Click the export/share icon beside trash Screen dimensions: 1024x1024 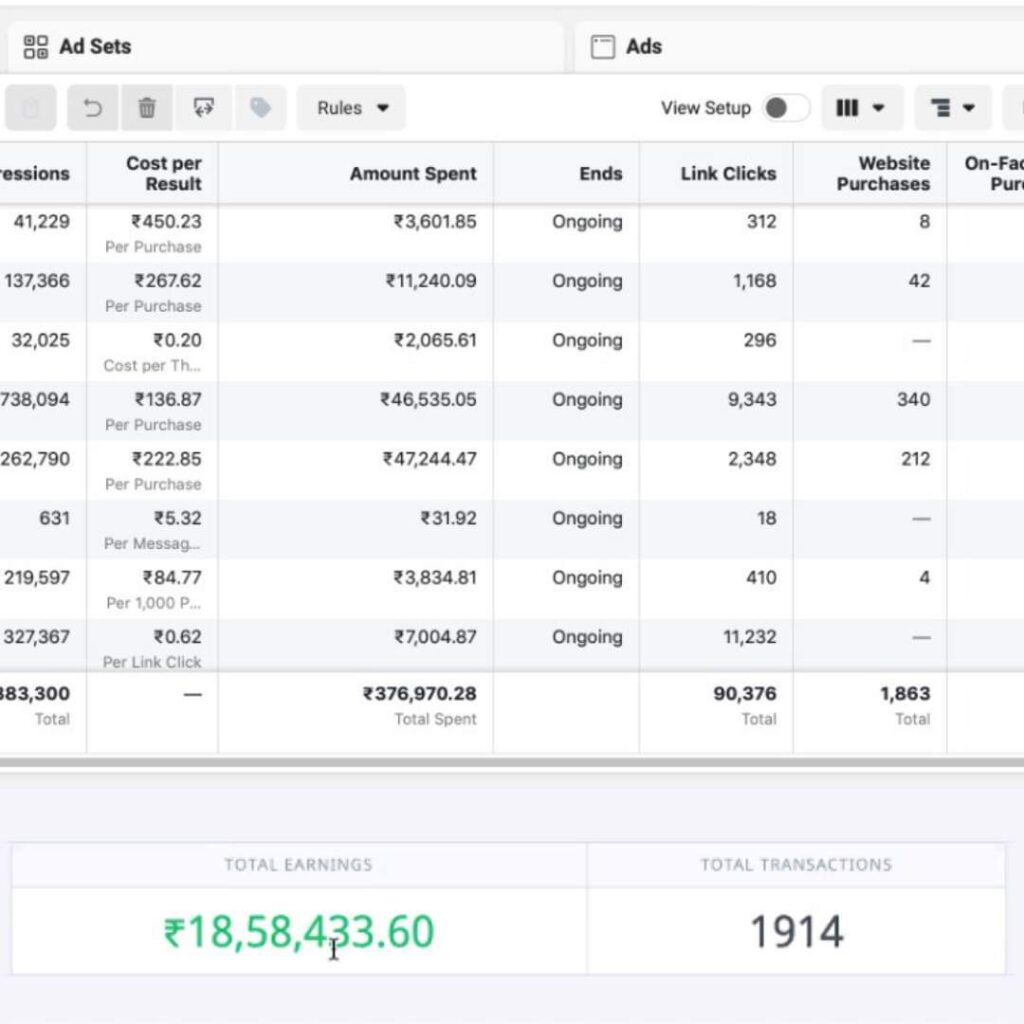(x=204, y=108)
